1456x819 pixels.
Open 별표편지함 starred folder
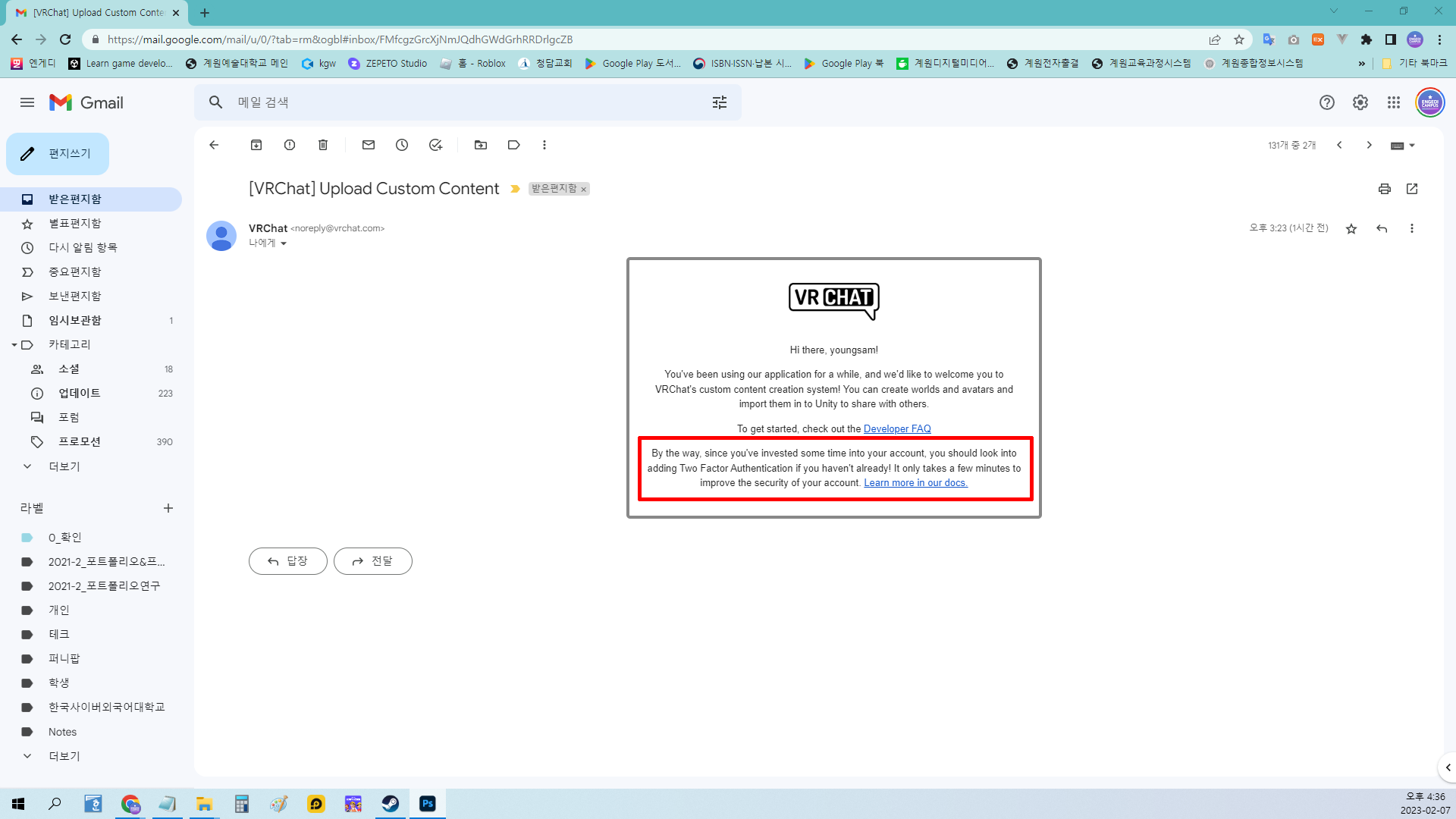pos(91,224)
